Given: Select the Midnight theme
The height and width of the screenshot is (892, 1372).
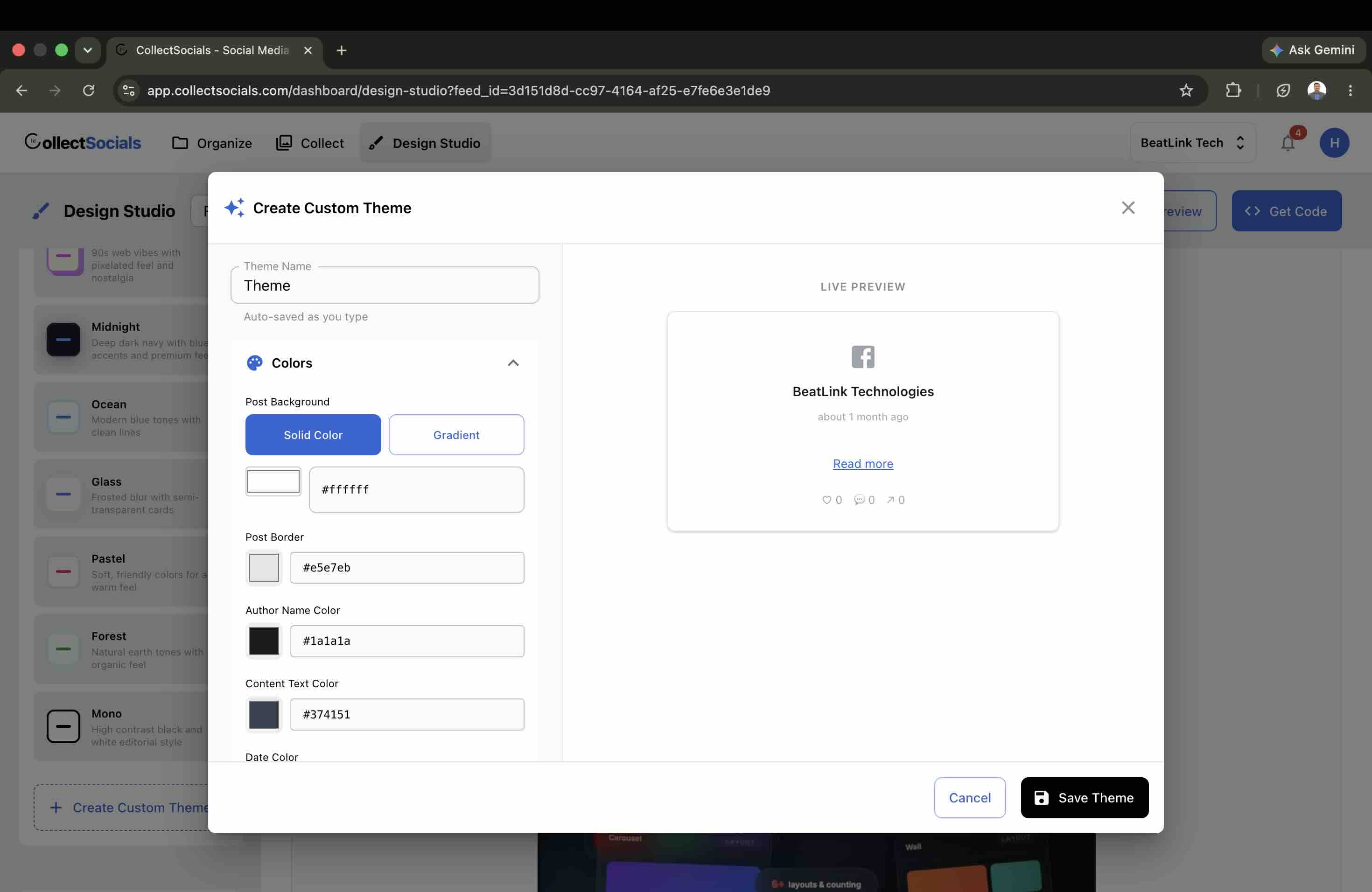Looking at the screenshot, I should pos(121,340).
